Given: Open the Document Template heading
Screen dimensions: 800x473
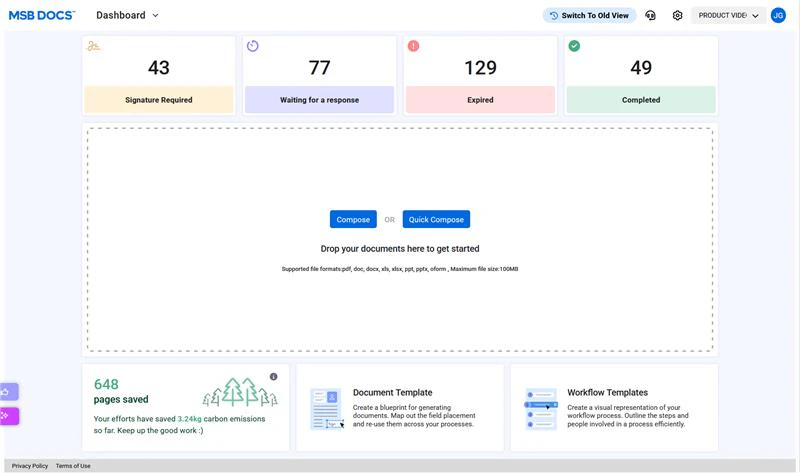Looking at the screenshot, I should click(392, 392).
